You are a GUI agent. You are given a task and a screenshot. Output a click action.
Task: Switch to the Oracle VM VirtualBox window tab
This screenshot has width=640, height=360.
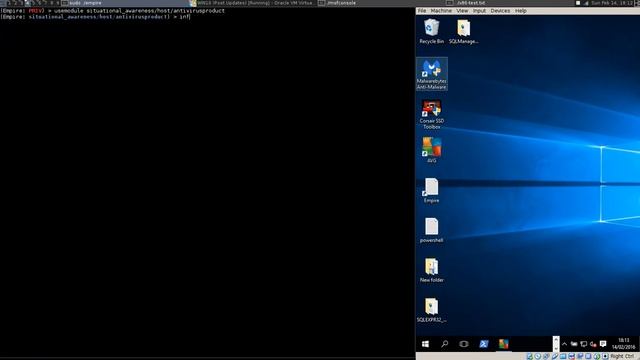pos(253,3)
